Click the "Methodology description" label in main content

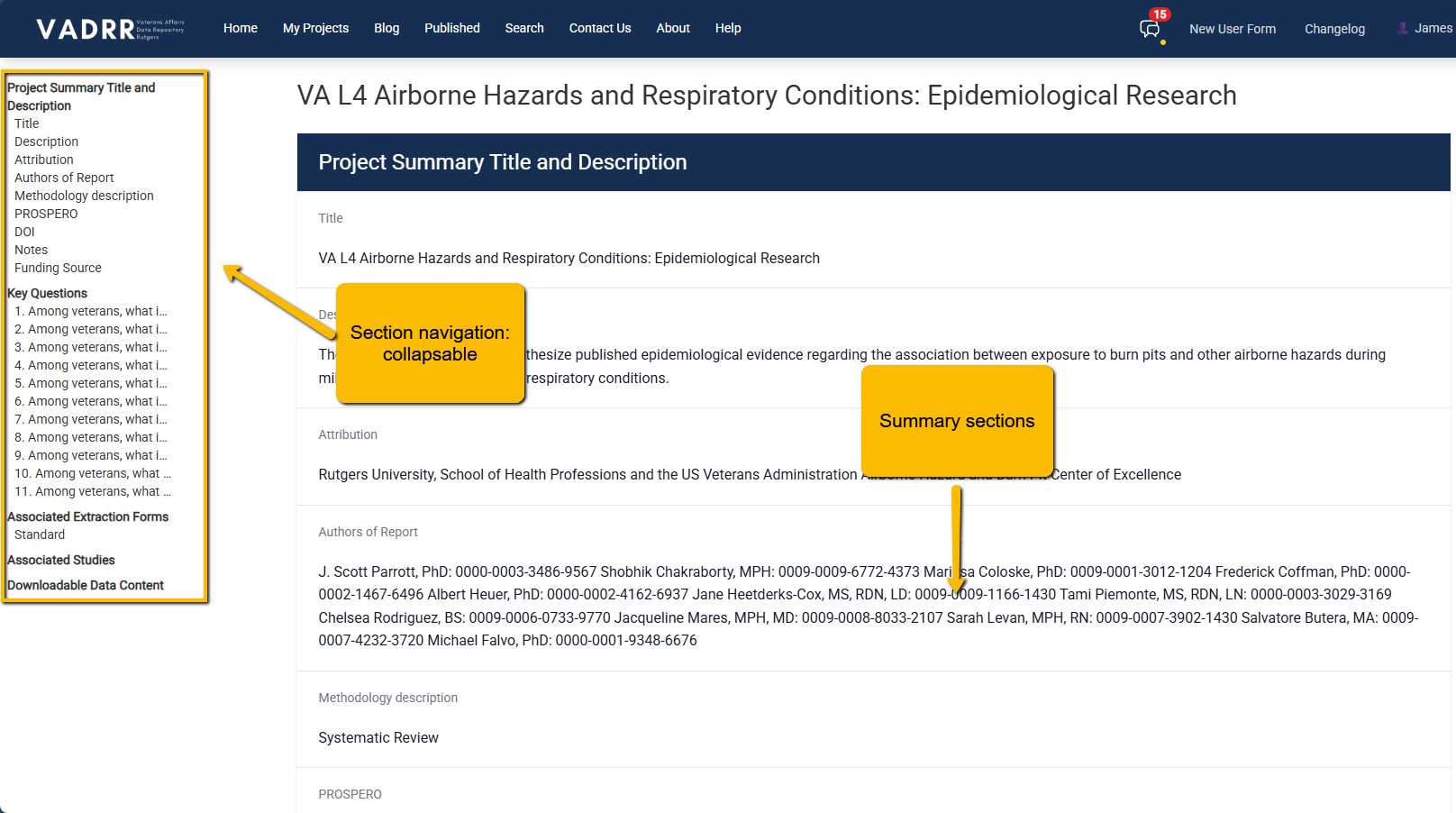[x=387, y=698]
